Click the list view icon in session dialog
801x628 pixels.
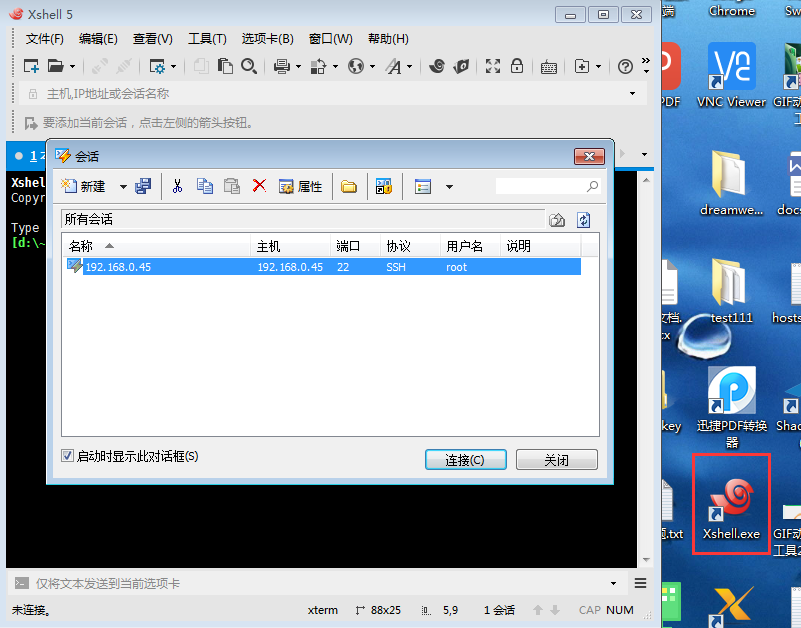coord(423,187)
